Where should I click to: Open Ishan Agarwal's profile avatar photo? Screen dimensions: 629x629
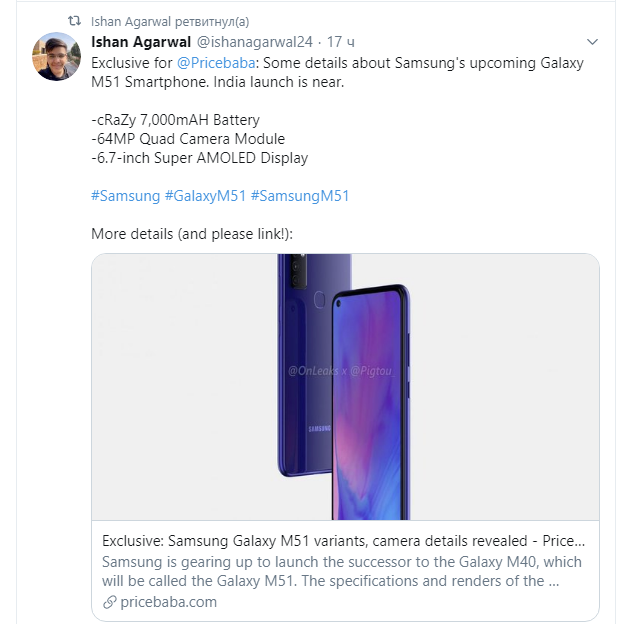(58, 58)
